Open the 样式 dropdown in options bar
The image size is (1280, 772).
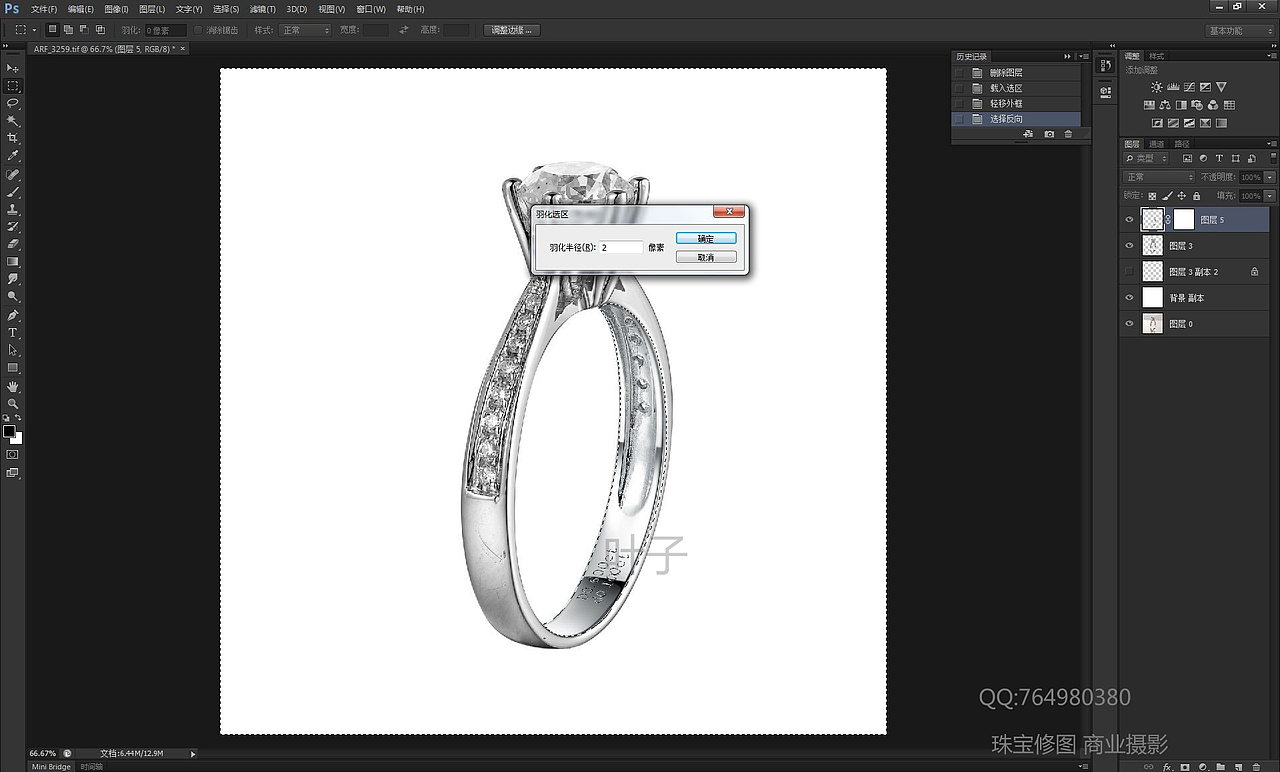pyautogui.click(x=305, y=30)
